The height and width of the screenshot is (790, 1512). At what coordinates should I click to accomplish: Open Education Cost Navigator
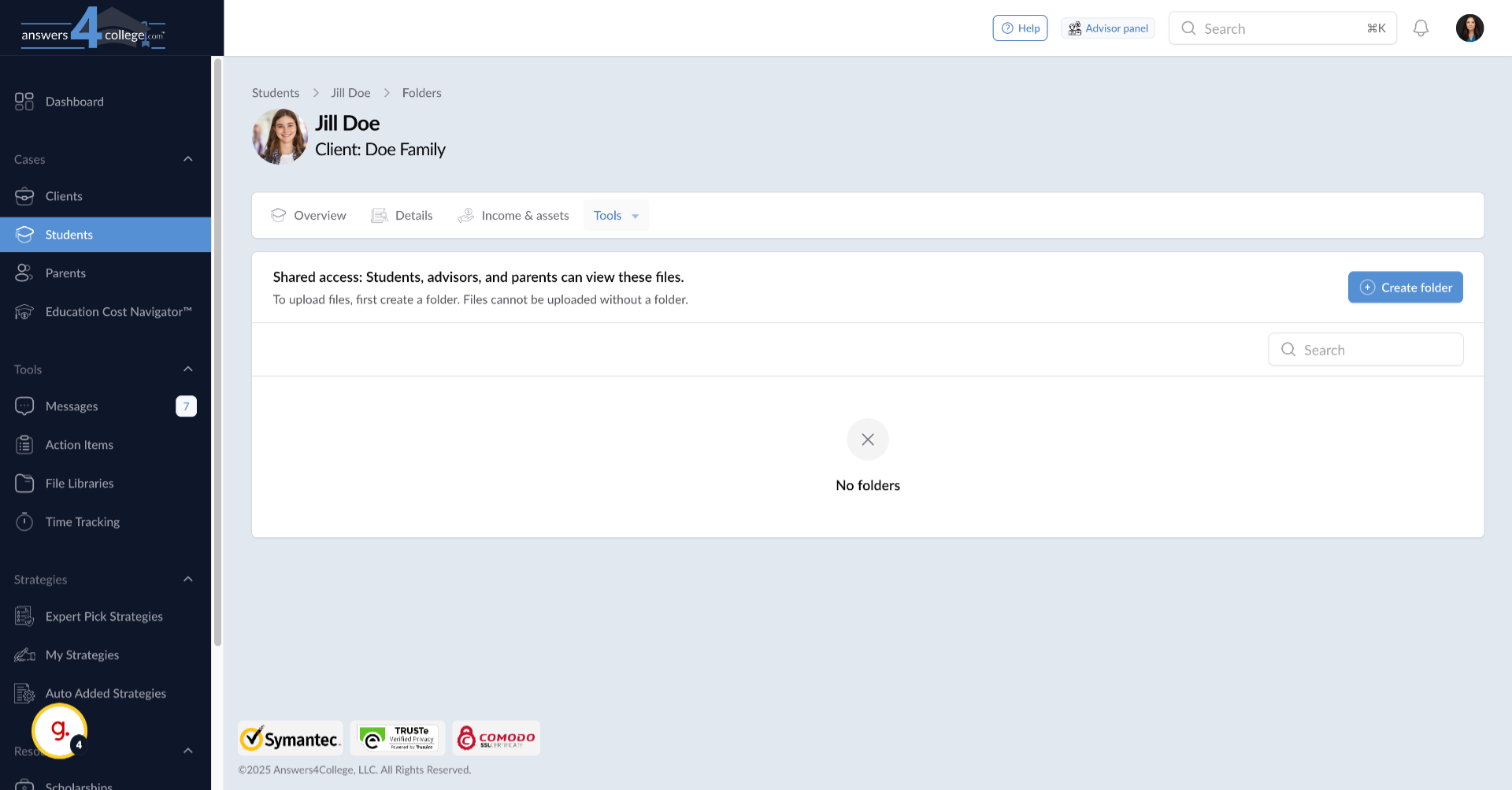(x=118, y=311)
